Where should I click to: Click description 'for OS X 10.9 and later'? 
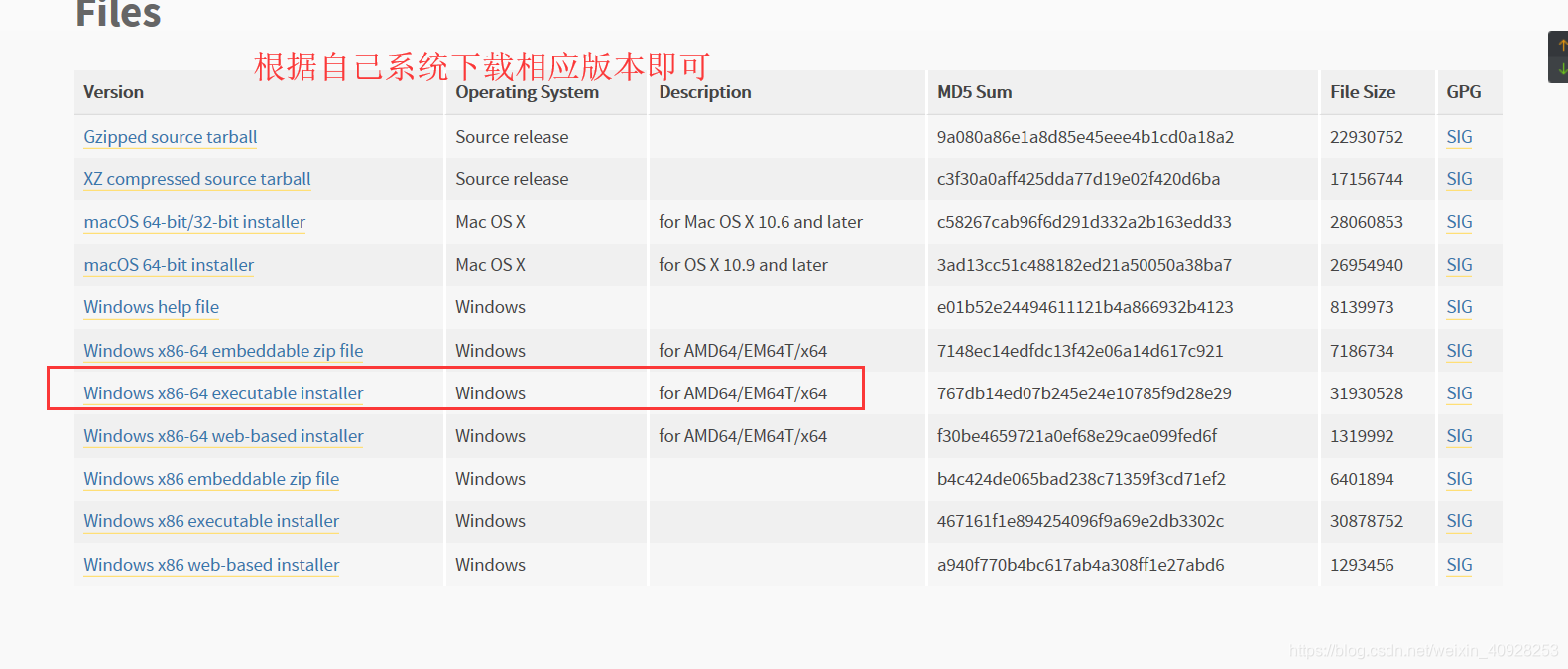click(743, 265)
